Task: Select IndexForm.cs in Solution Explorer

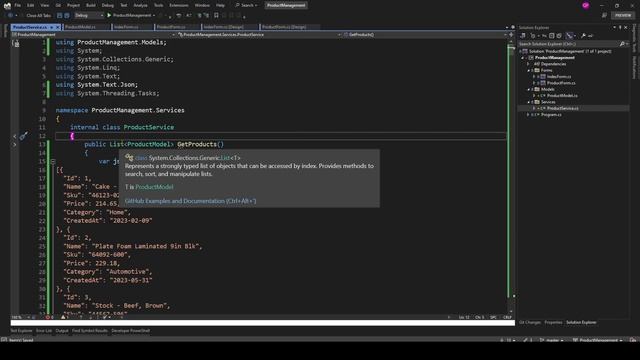Action: tap(559, 77)
